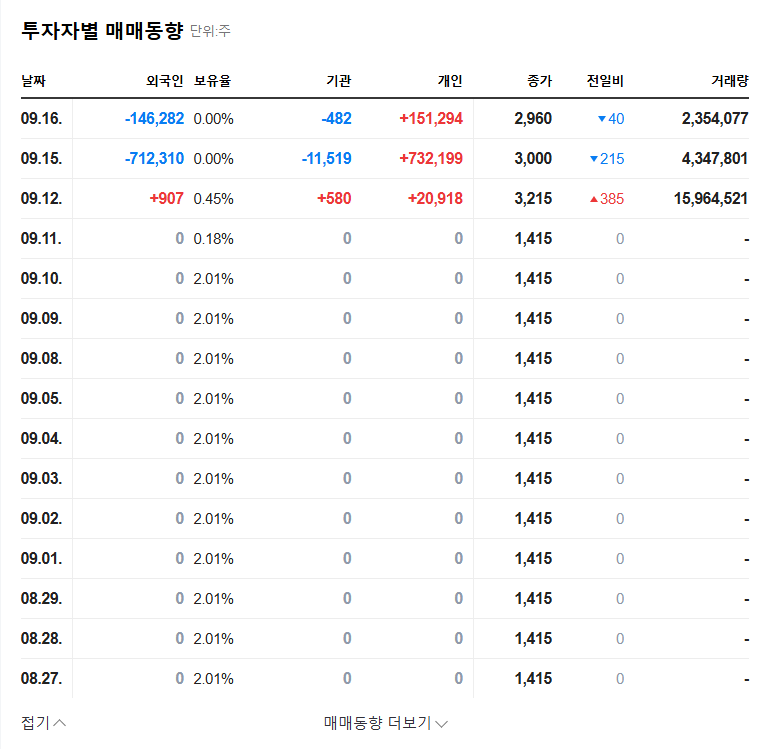The height and width of the screenshot is (749, 768).
Task: Click institution value -11,519
Action: click(x=327, y=159)
